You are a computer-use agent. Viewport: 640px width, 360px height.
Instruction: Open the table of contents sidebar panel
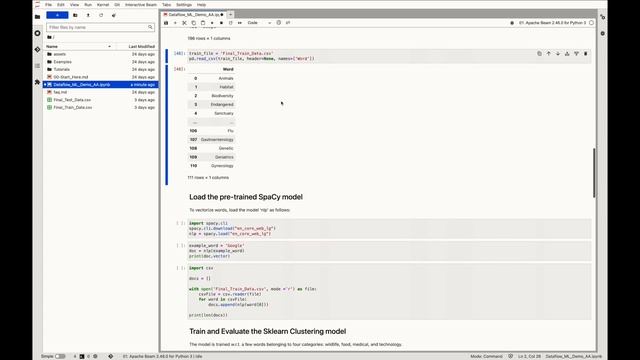[38, 66]
